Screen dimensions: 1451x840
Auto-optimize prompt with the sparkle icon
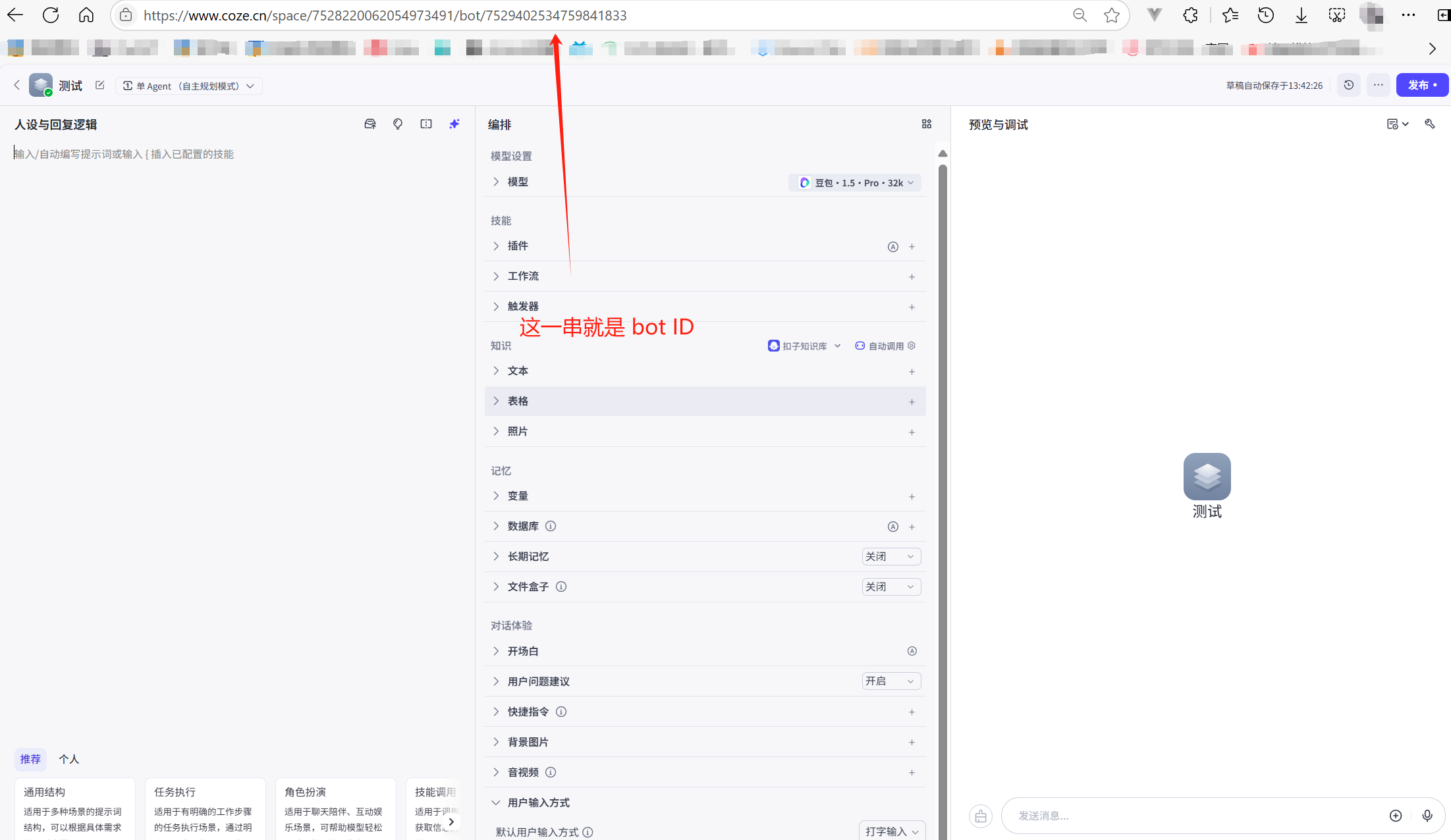[454, 124]
